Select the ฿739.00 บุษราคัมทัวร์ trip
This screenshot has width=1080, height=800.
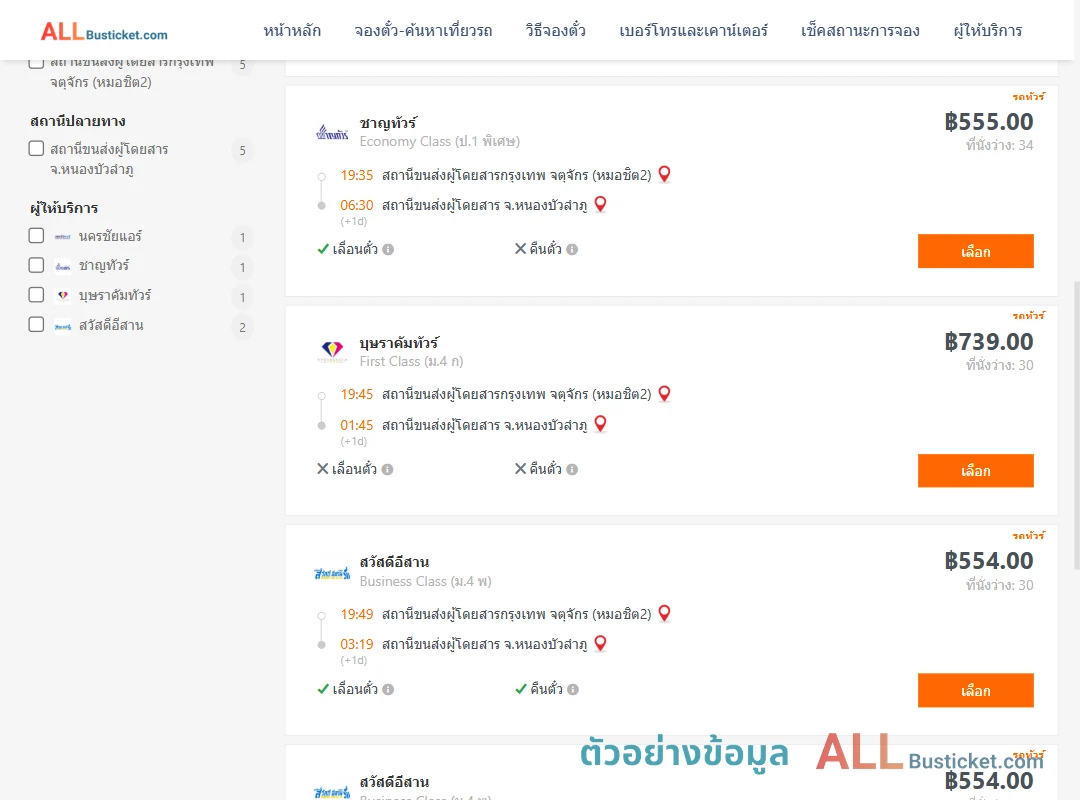(x=975, y=471)
